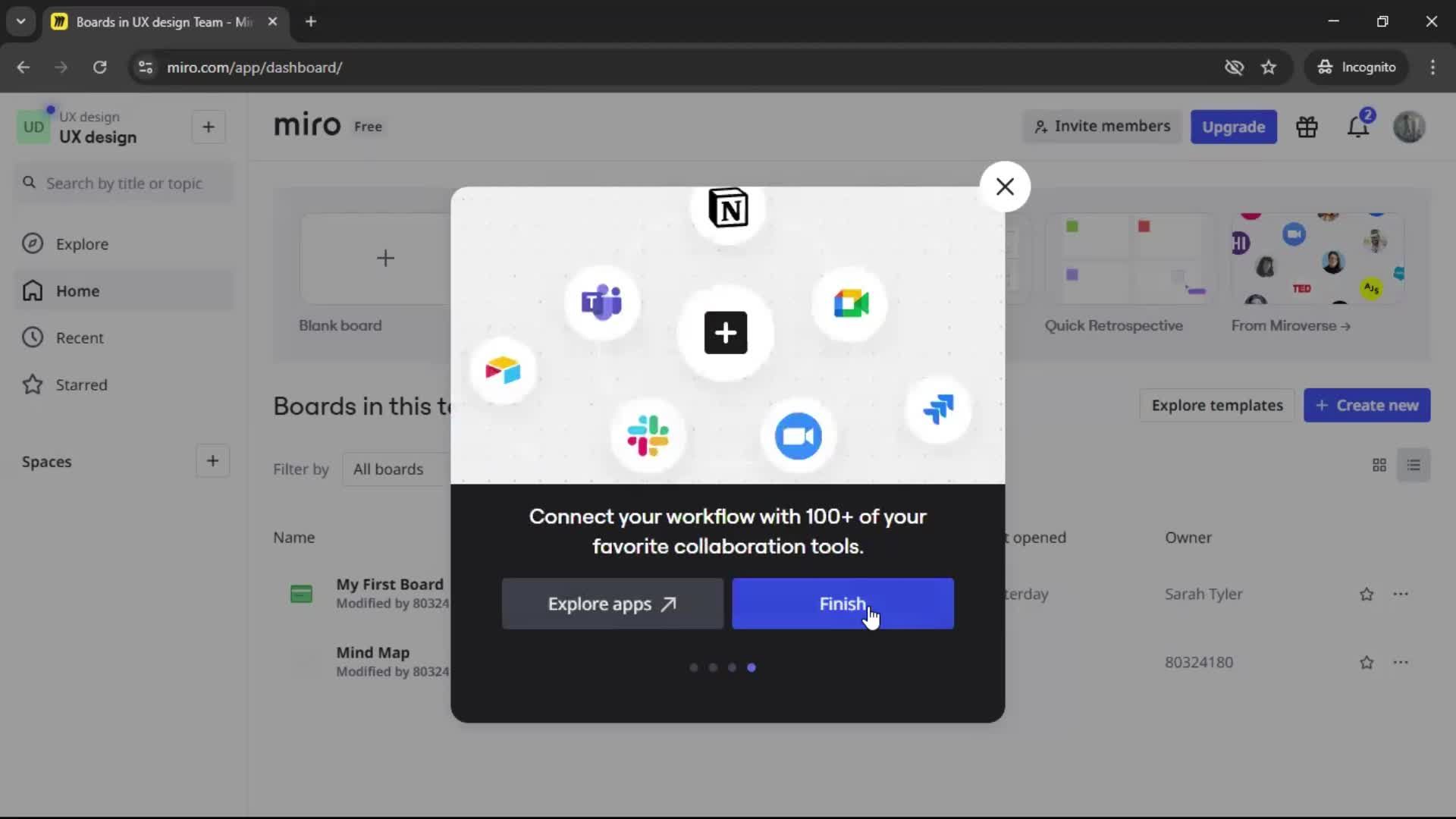Image resolution: width=1456 pixels, height=819 pixels.
Task: Go to second onboarding step dot
Action: click(x=713, y=667)
